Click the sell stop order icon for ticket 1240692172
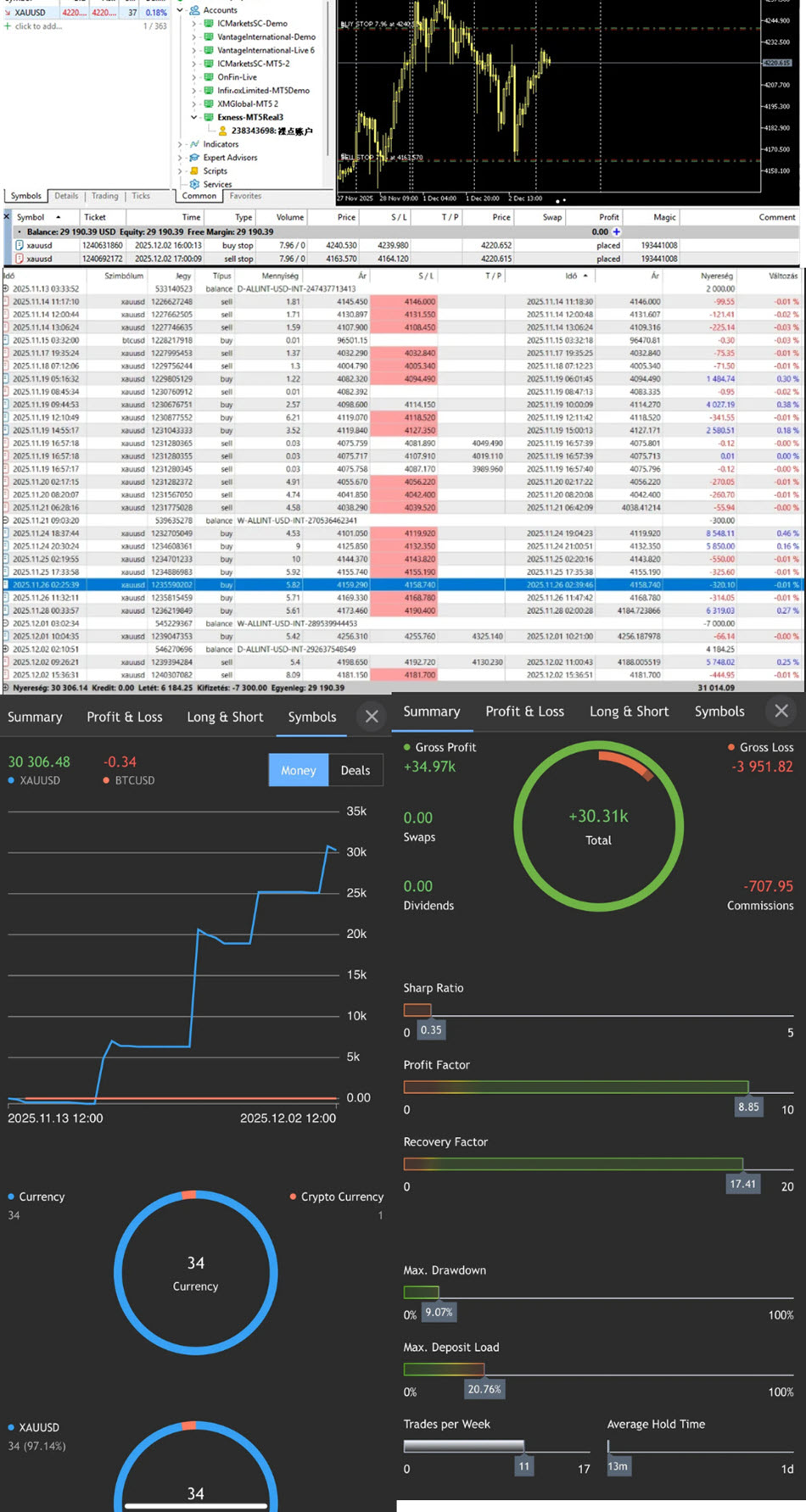 click(x=20, y=259)
